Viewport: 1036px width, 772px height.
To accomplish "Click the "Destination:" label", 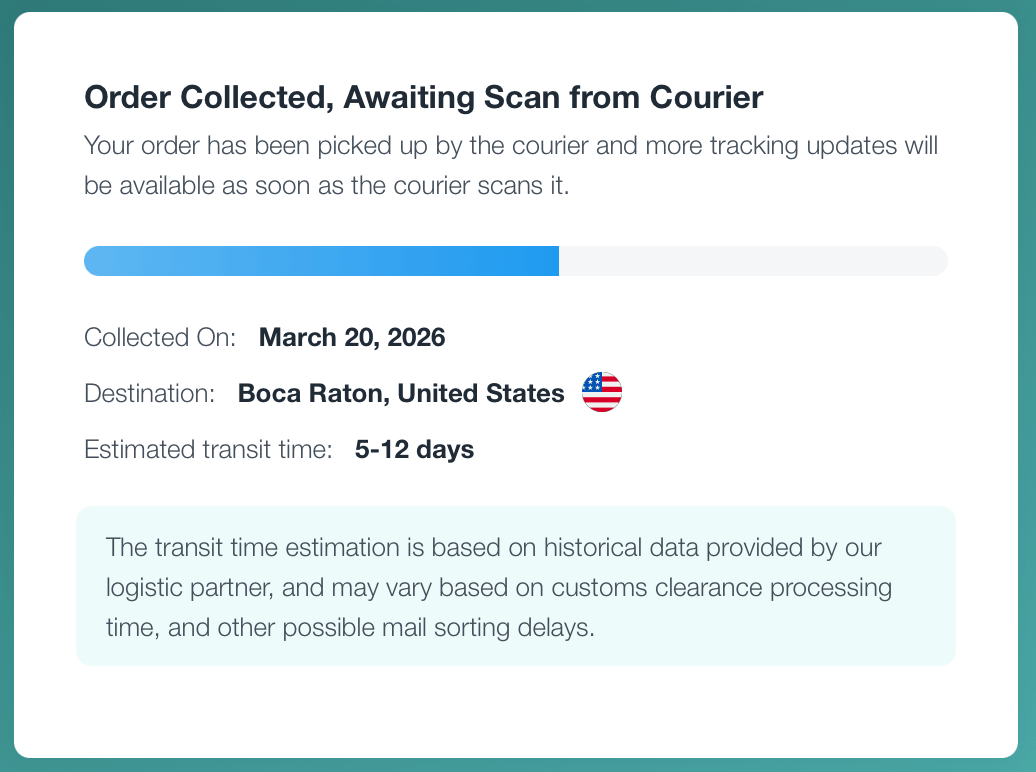I will click(x=150, y=394).
